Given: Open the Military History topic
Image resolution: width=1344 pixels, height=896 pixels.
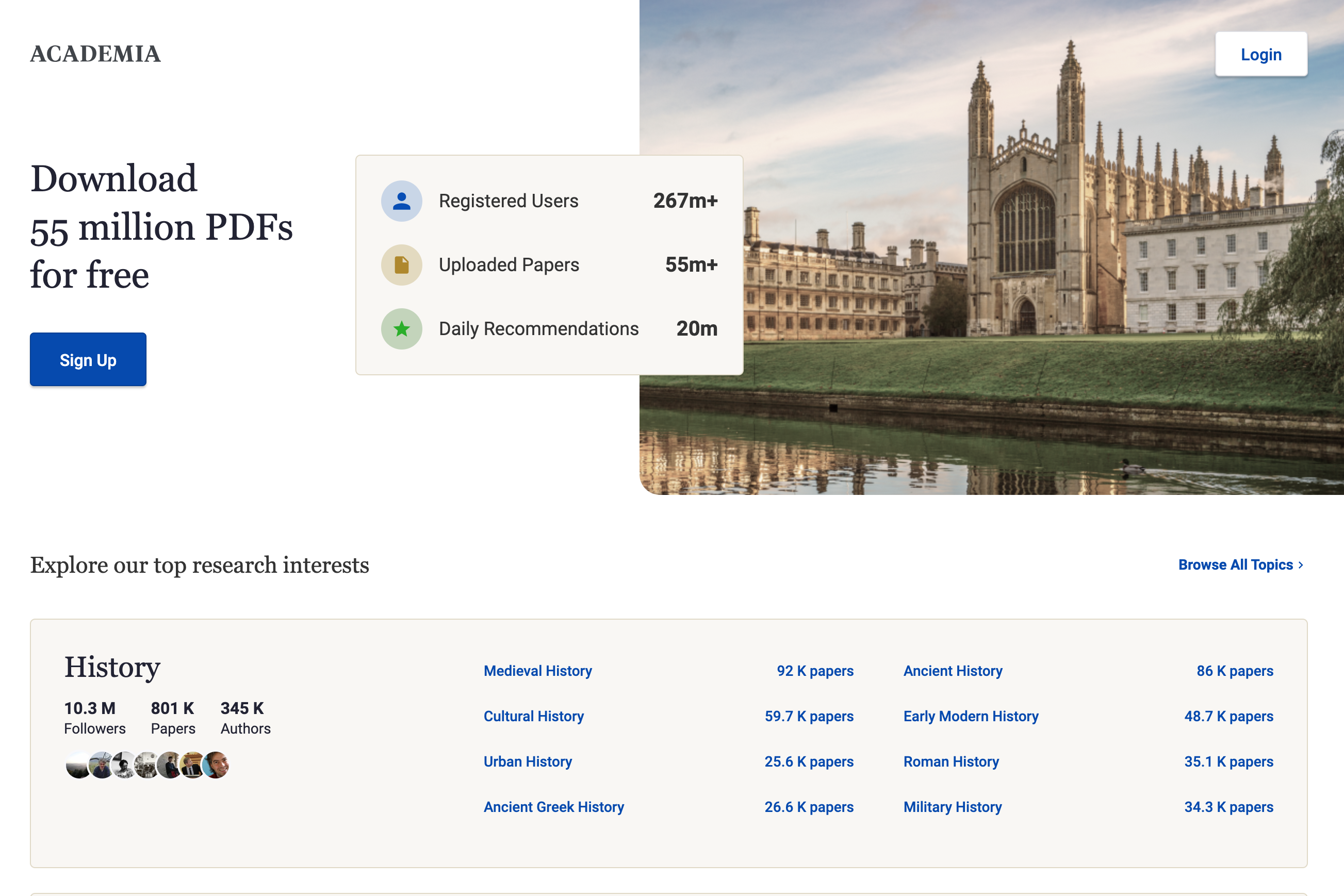Looking at the screenshot, I should point(953,807).
